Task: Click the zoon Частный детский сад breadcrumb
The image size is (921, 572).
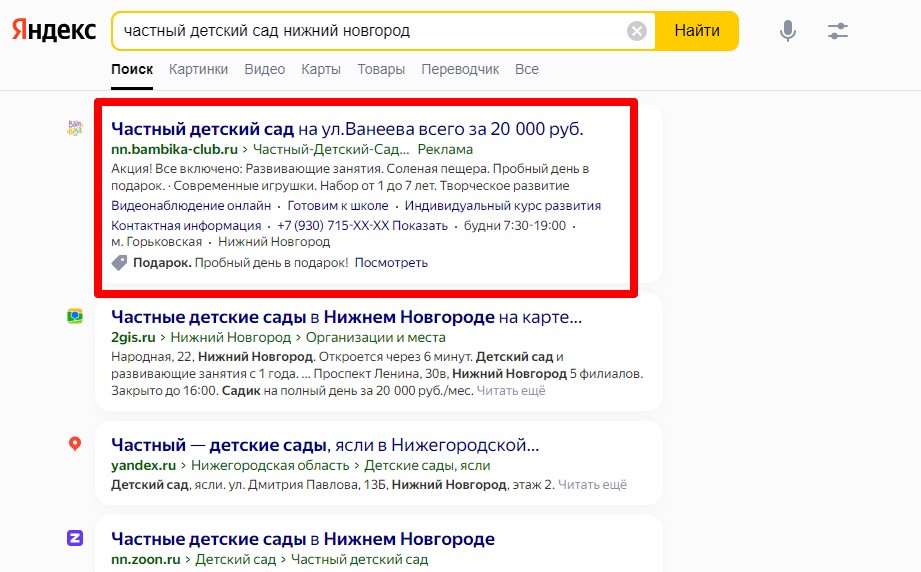Action: [359, 560]
